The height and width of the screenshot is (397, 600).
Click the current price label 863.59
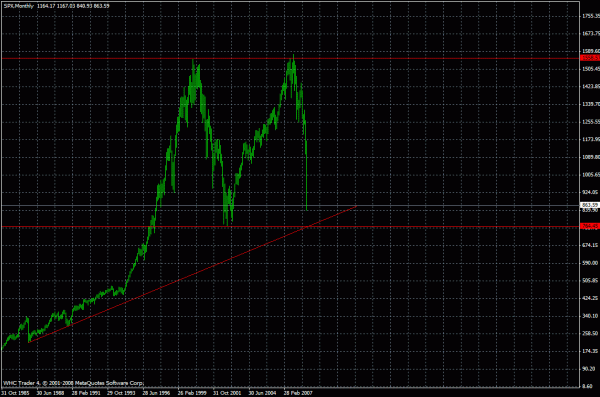590,205
